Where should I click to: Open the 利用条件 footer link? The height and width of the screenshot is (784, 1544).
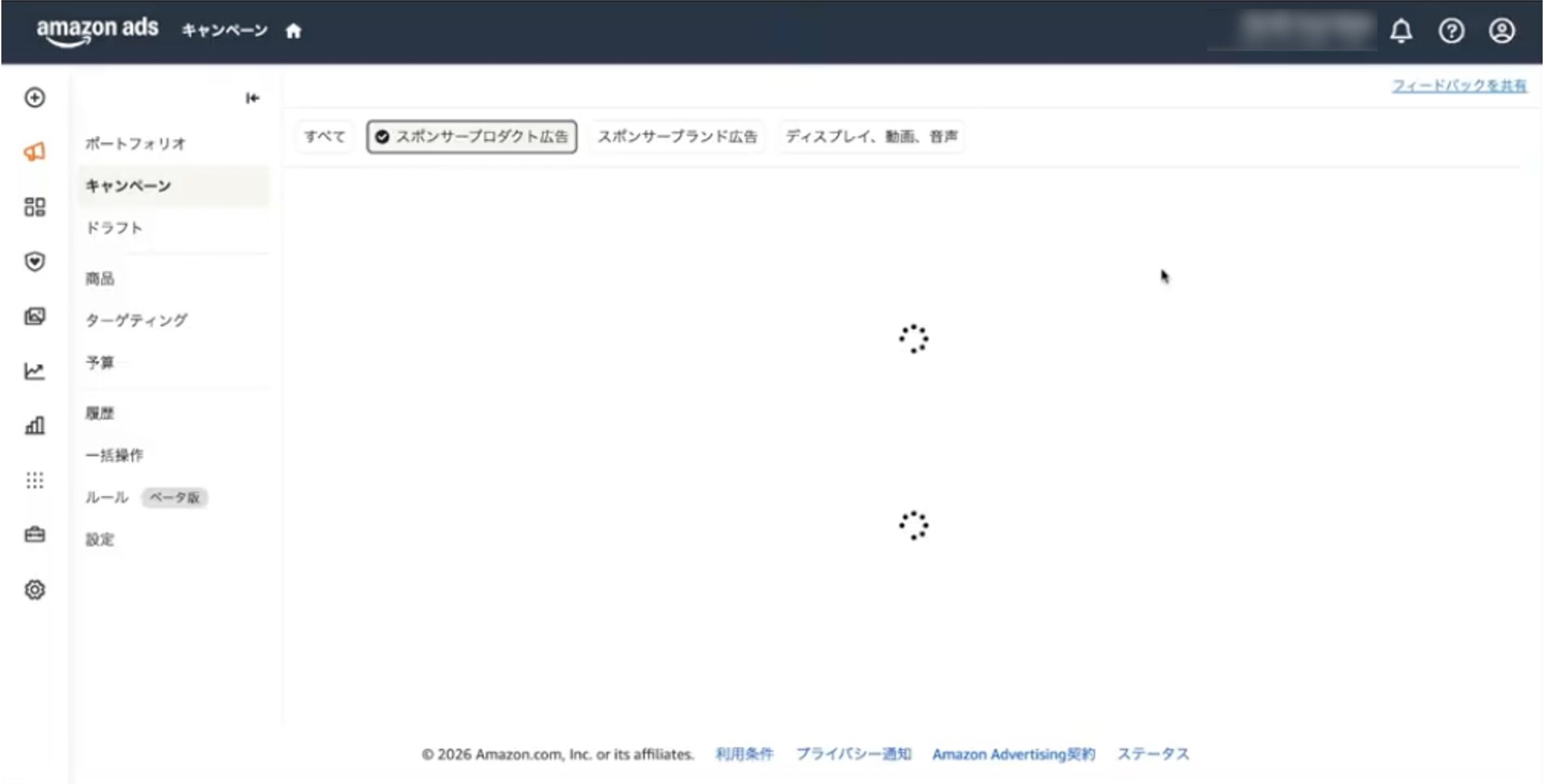pos(744,754)
